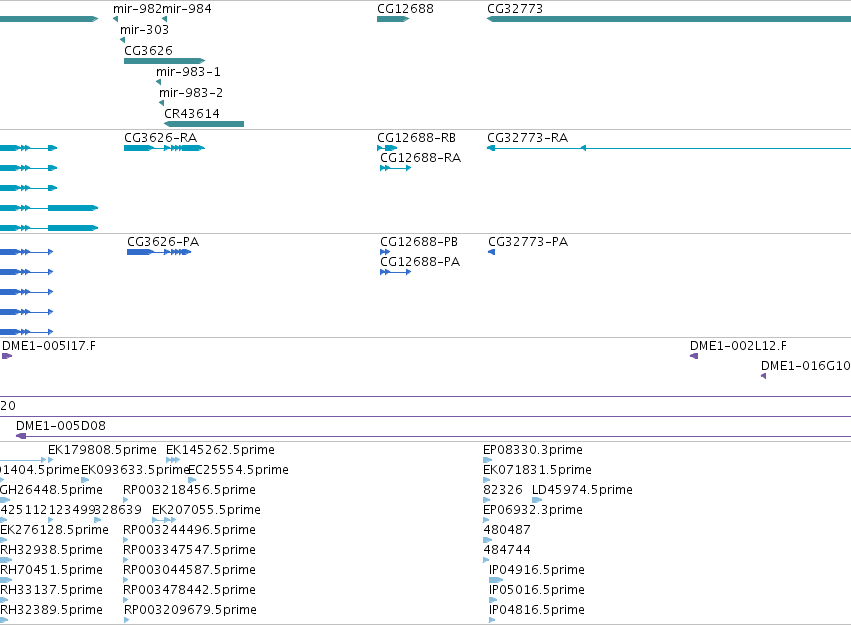This screenshot has width=851, height=625.
Task: Select the EC25554.5prime label
Action: click(x=238, y=470)
